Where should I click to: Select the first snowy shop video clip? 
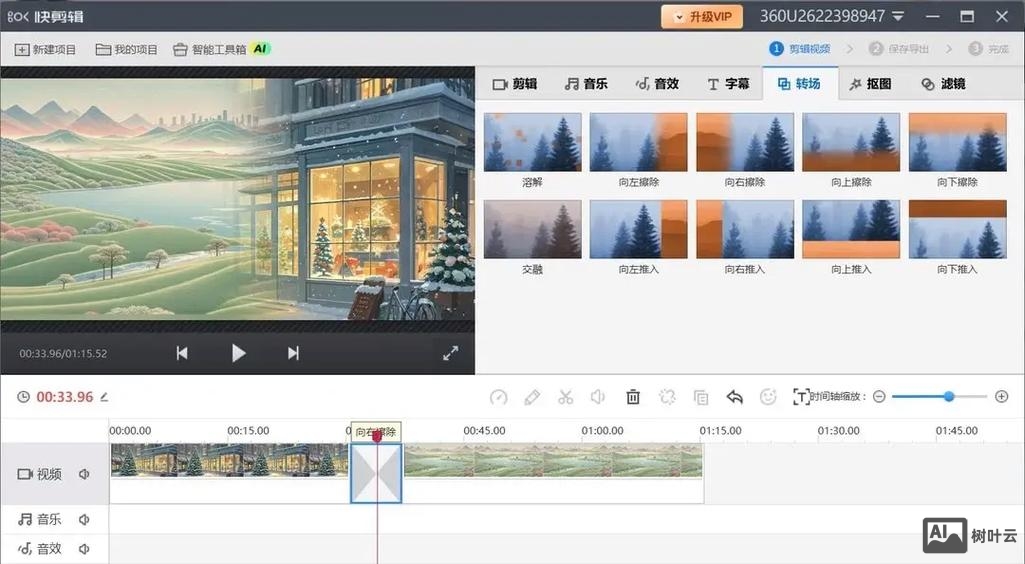point(229,460)
